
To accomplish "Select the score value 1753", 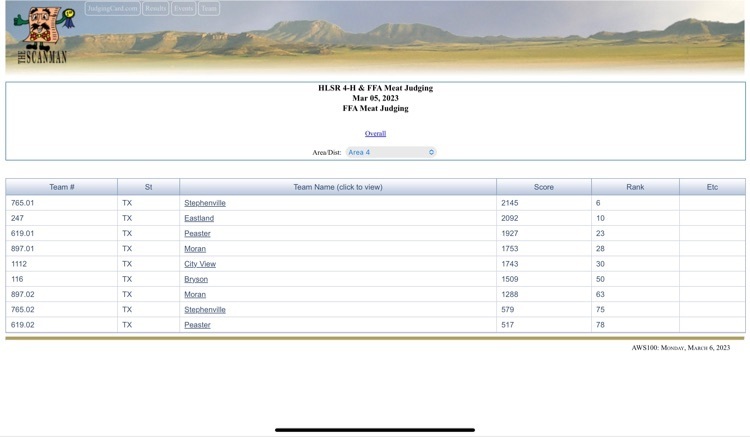I will (x=510, y=249).
